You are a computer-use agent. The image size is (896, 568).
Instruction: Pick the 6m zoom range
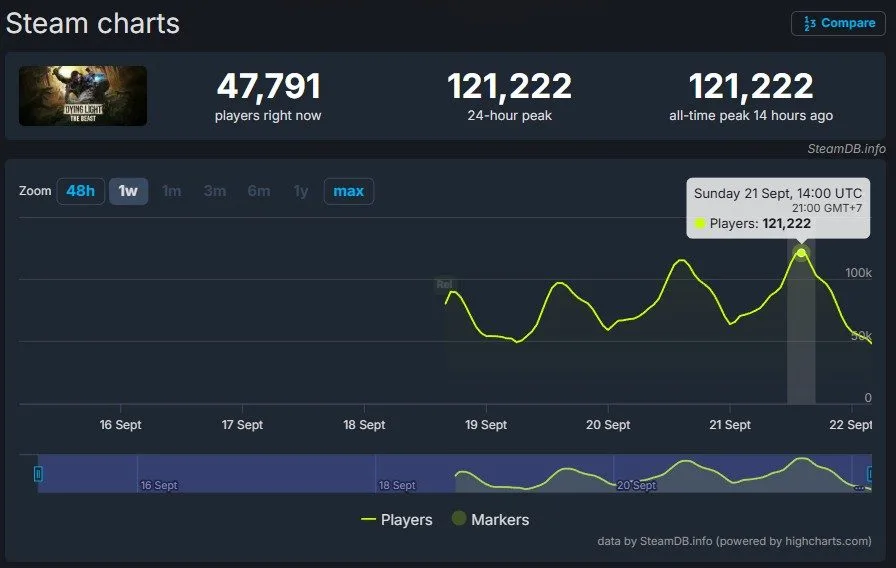tap(258, 190)
